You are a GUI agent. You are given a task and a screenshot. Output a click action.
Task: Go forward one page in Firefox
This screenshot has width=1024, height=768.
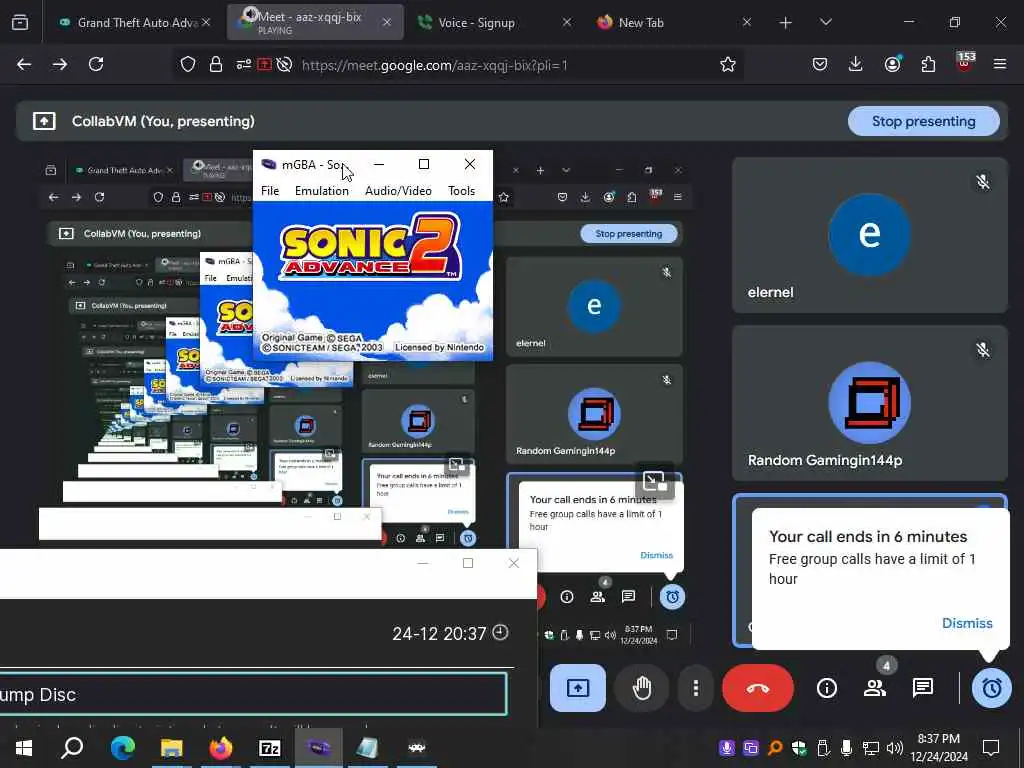click(60, 64)
